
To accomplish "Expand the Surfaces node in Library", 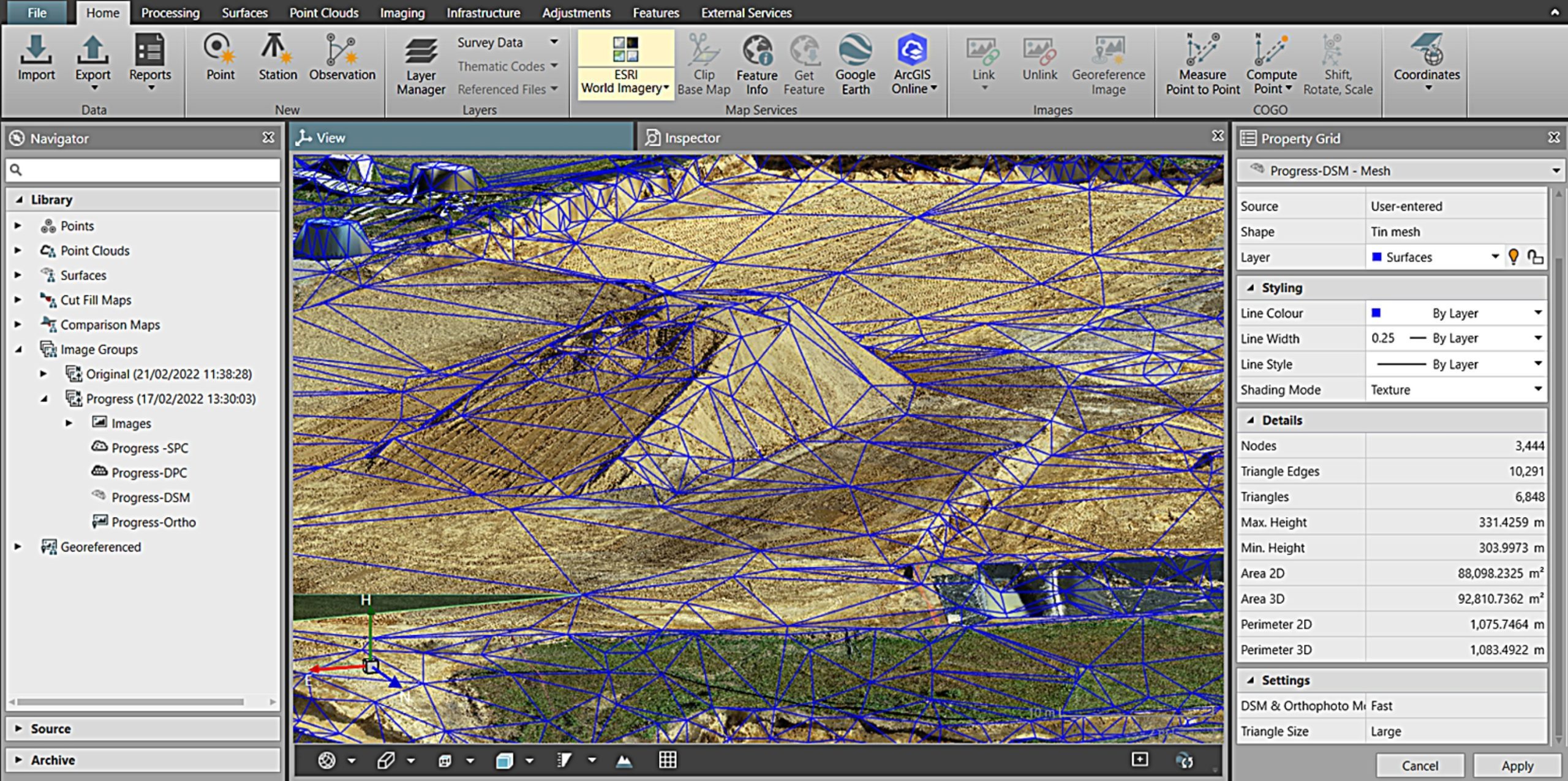I will pyautogui.click(x=18, y=275).
